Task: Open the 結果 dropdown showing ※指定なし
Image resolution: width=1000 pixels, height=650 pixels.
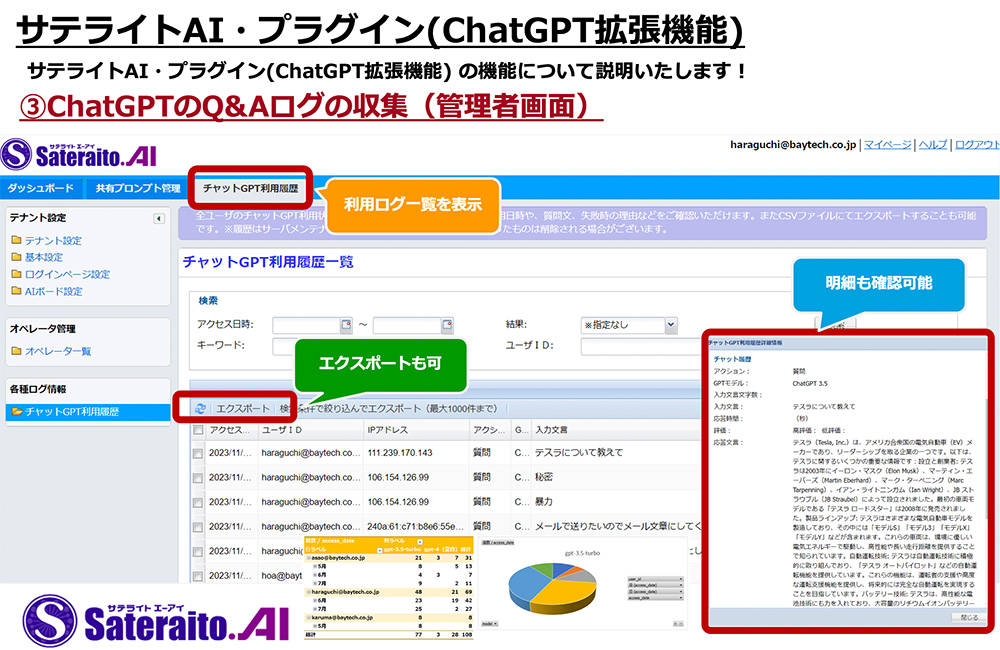Action: 629,325
